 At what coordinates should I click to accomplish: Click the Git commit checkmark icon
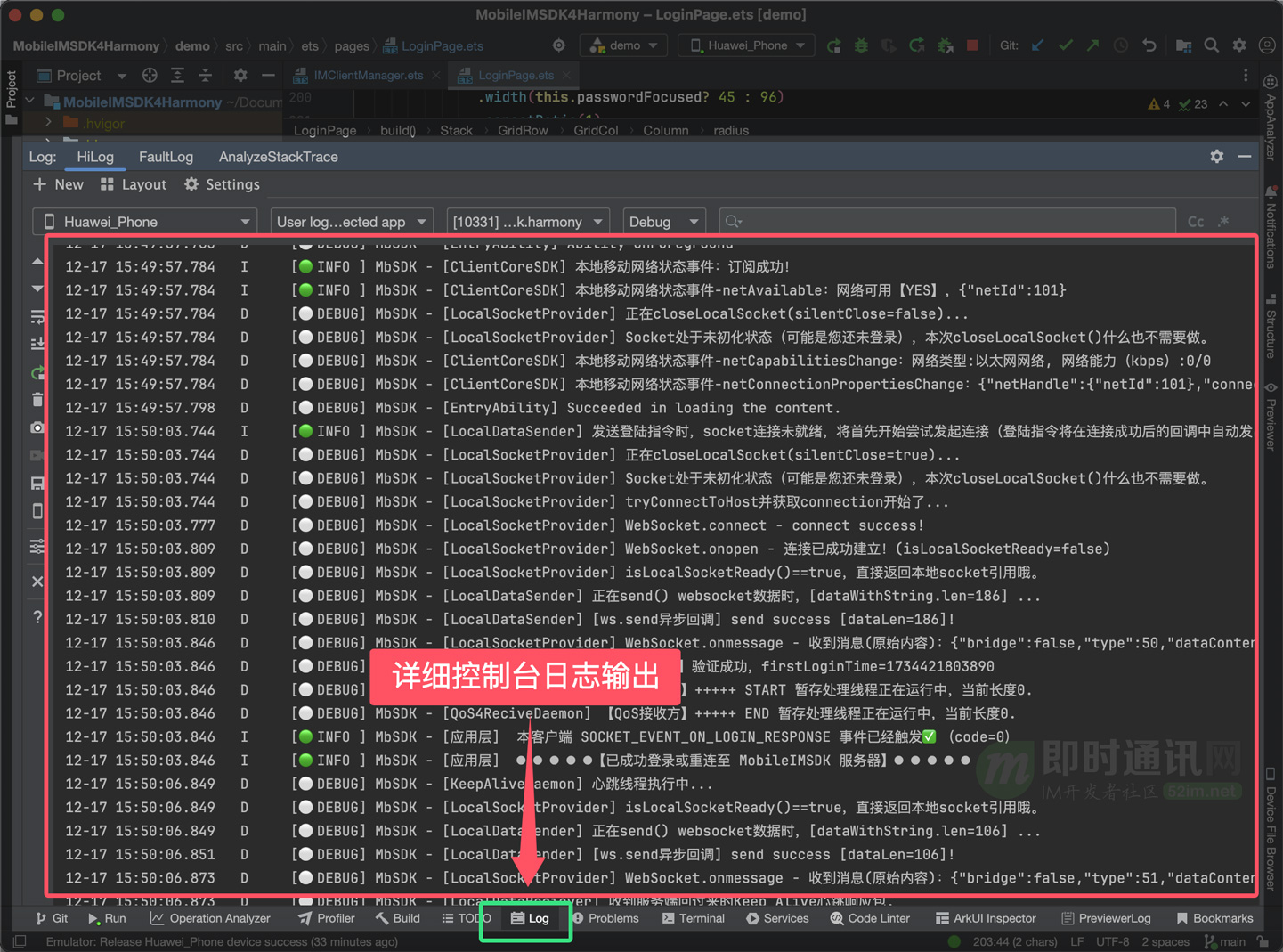(x=1065, y=45)
